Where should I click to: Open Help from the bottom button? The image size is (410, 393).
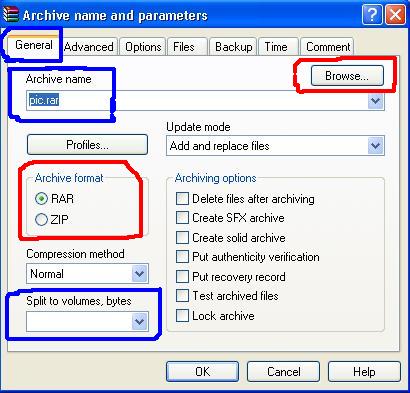point(364,371)
